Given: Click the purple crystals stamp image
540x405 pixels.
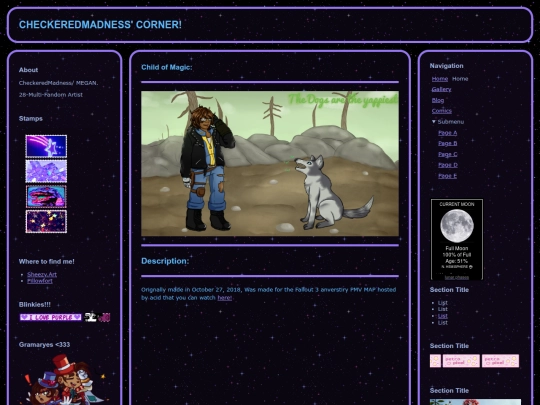Looking at the screenshot, I should tap(46, 171).
